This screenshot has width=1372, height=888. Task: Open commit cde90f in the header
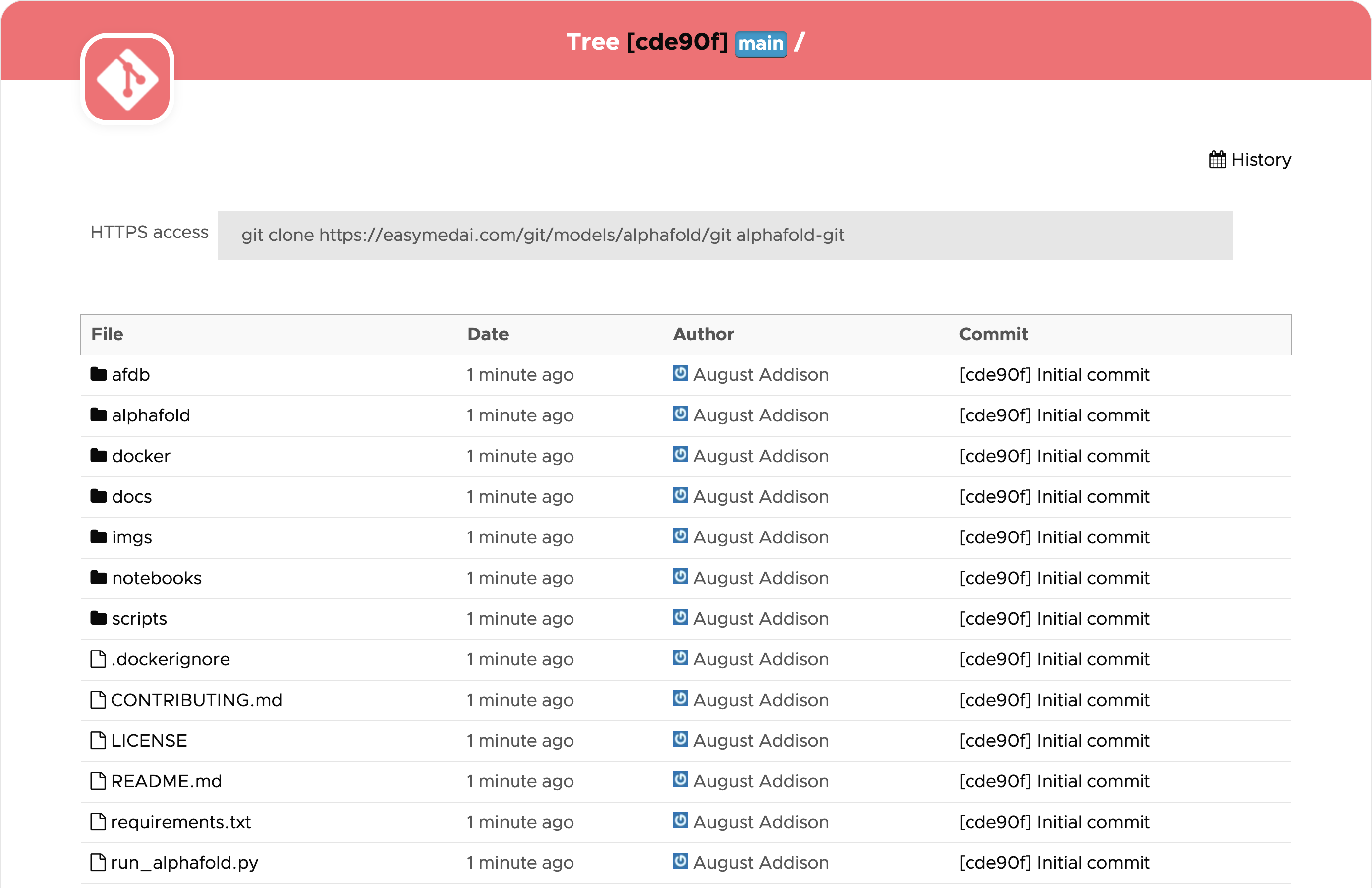click(677, 42)
